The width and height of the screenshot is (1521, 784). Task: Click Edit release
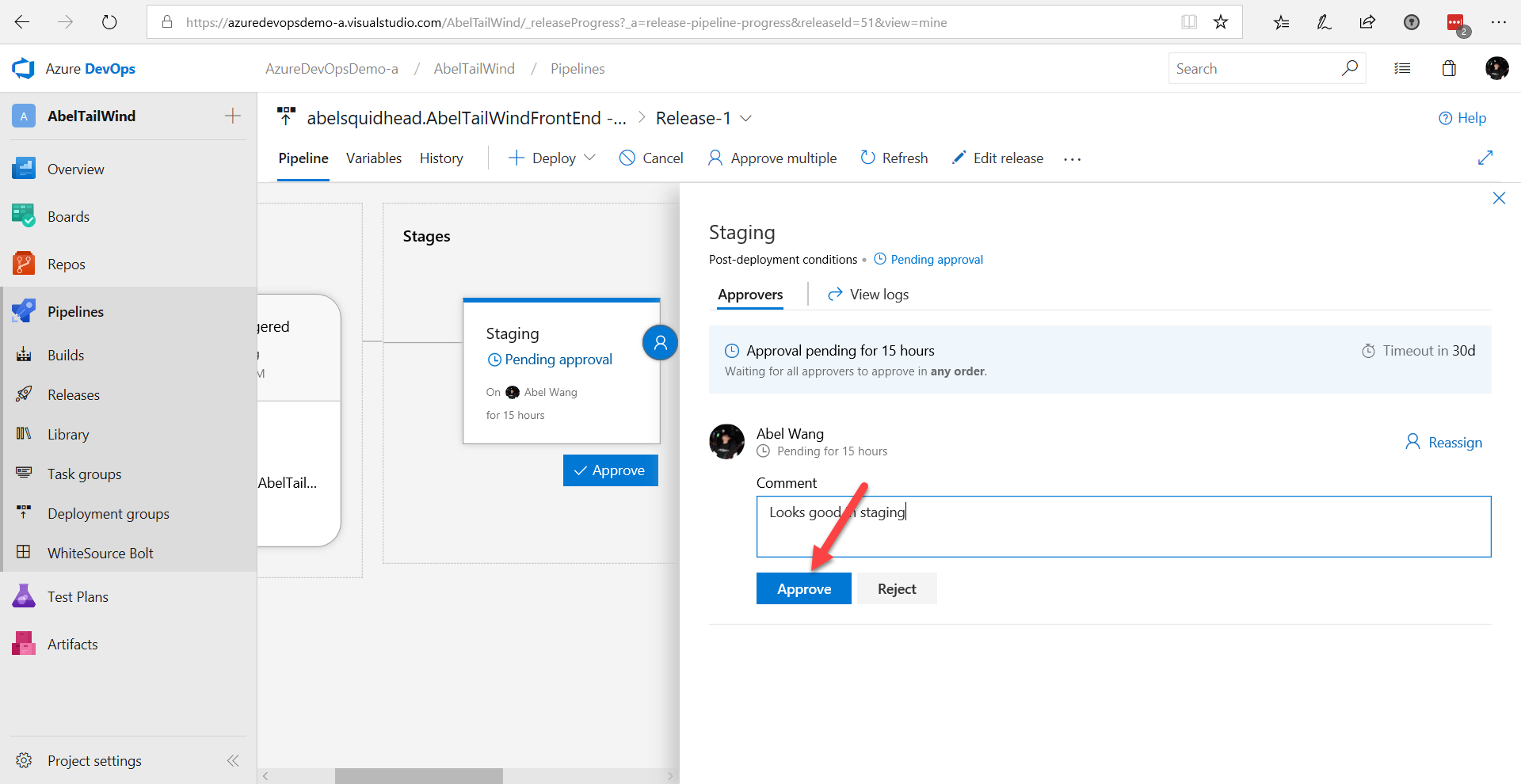click(997, 158)
